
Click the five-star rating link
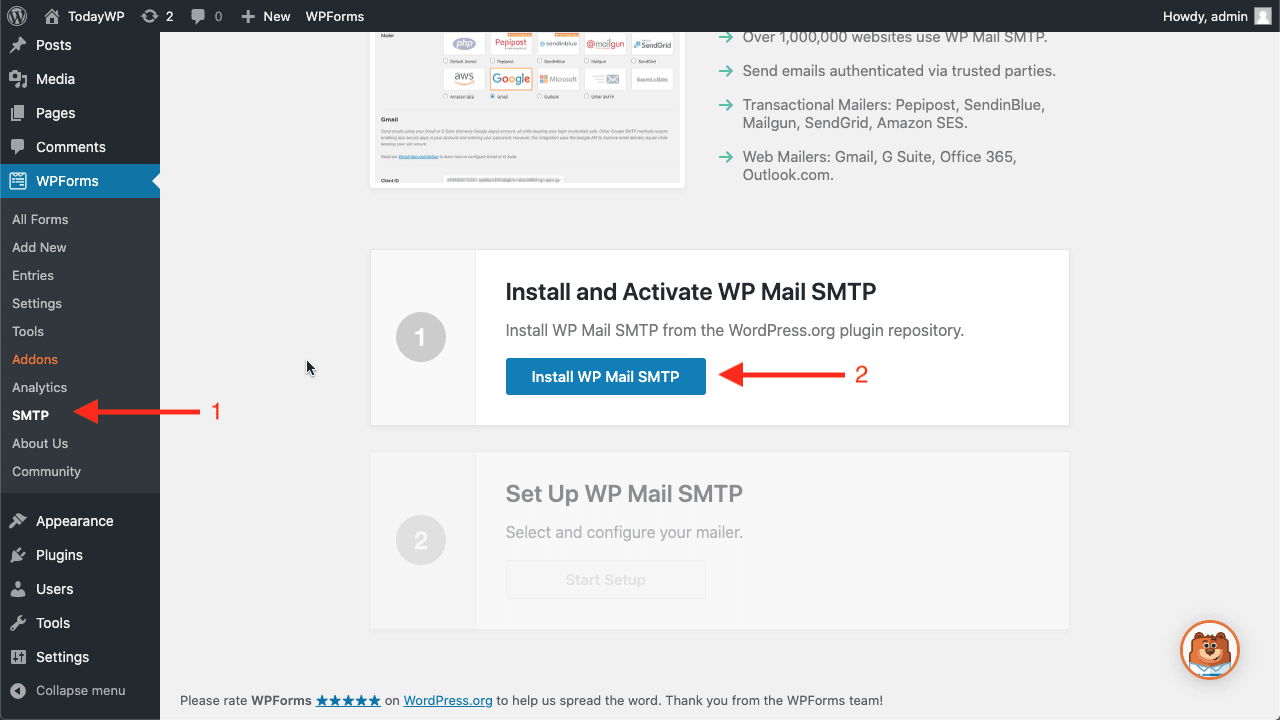[x=348, y=701]
